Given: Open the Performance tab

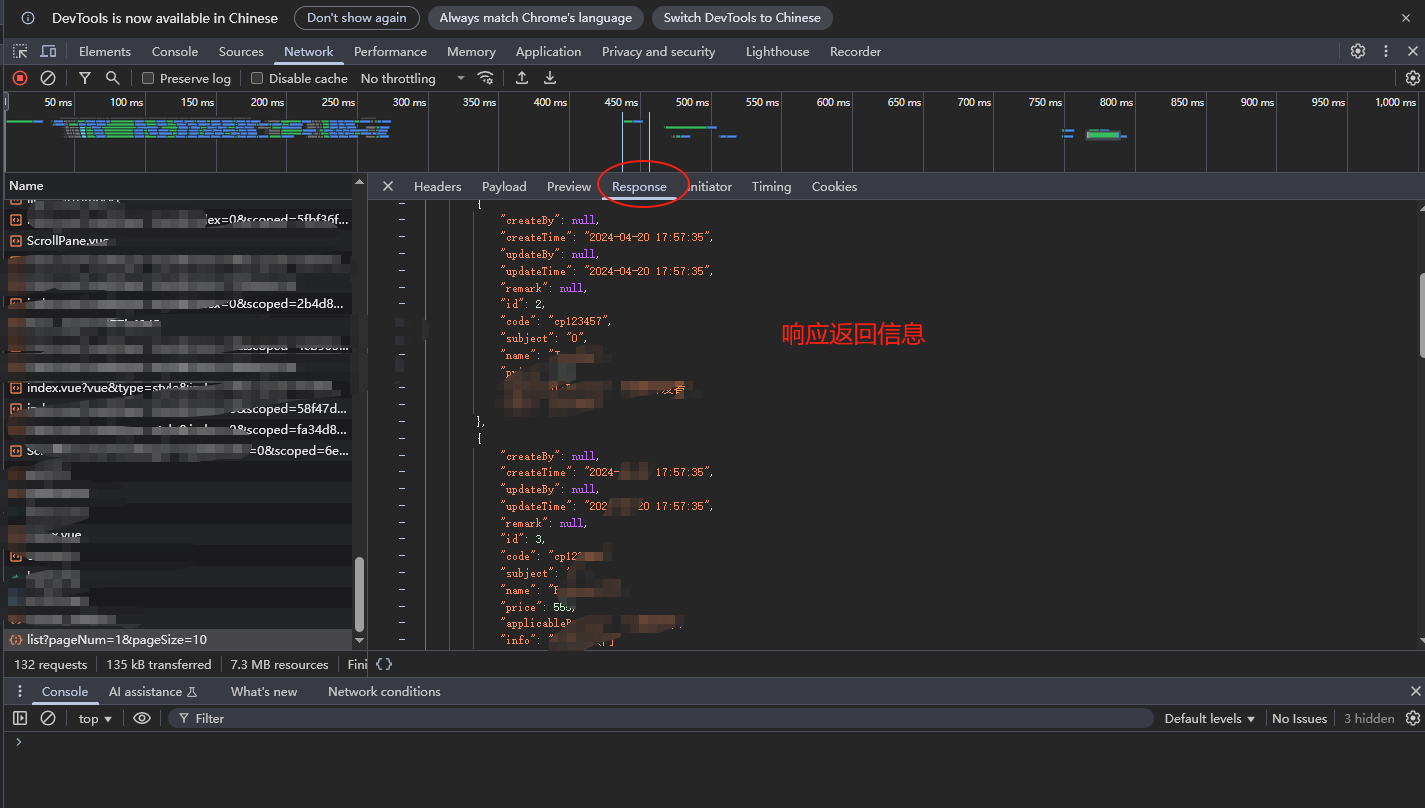Looking at the screenshot, I should [390, 51].
